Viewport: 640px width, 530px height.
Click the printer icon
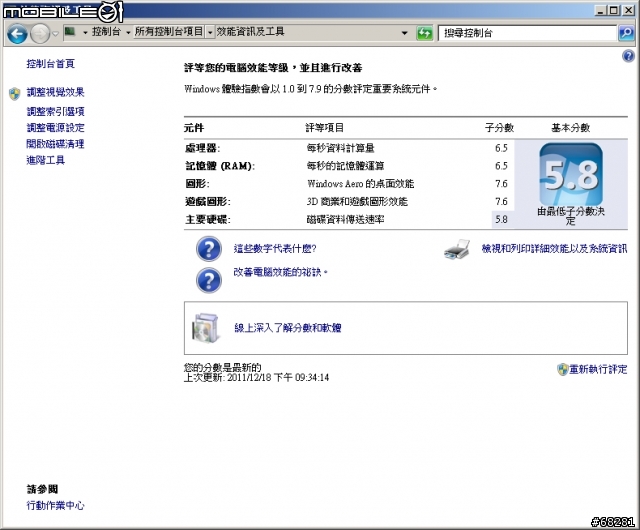457,249
